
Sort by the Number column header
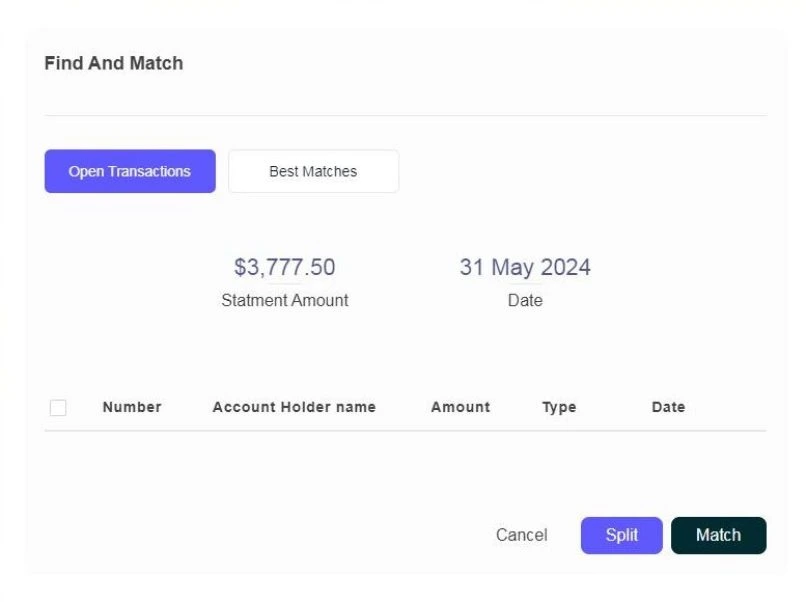[132, 407]
